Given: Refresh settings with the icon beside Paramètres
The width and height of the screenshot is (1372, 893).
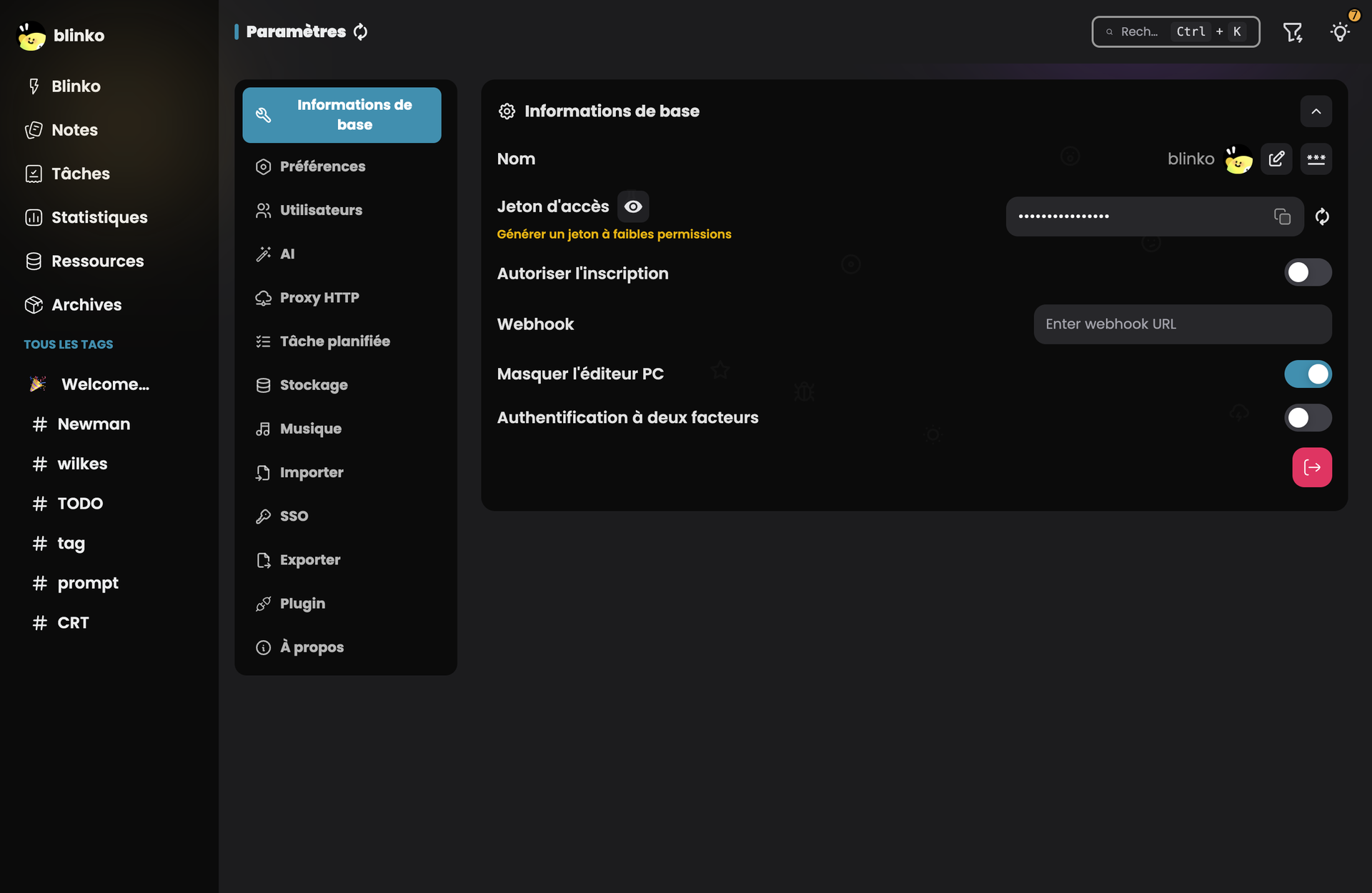Looking at the screenshot, I should pos(361,31).
